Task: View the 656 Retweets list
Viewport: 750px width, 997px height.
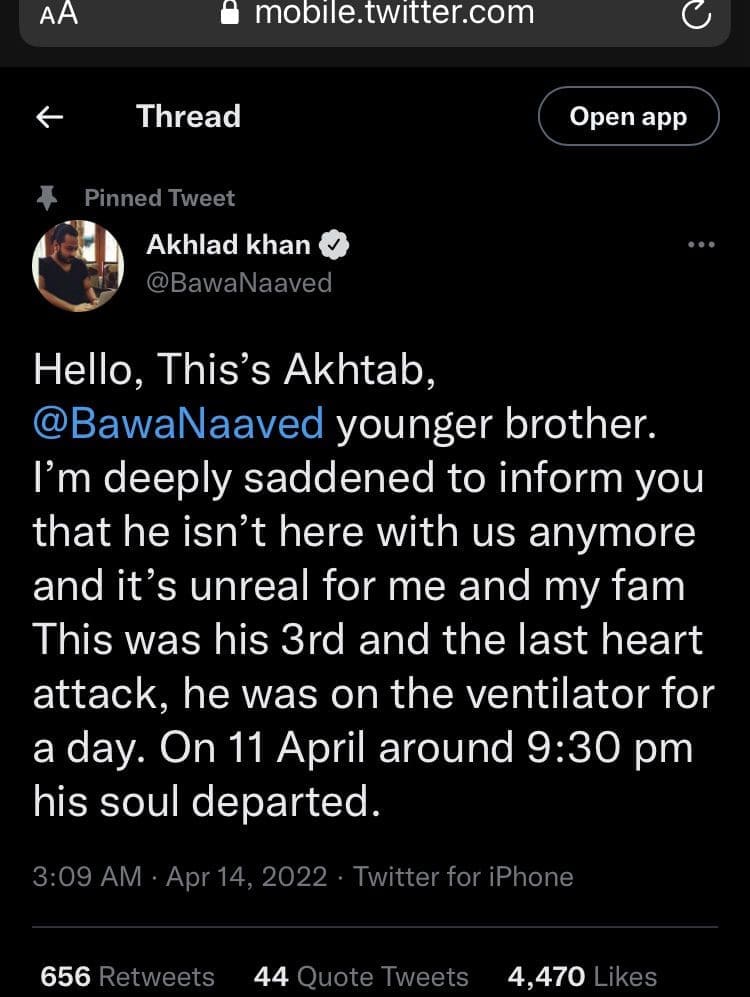Action: point(127,976)
